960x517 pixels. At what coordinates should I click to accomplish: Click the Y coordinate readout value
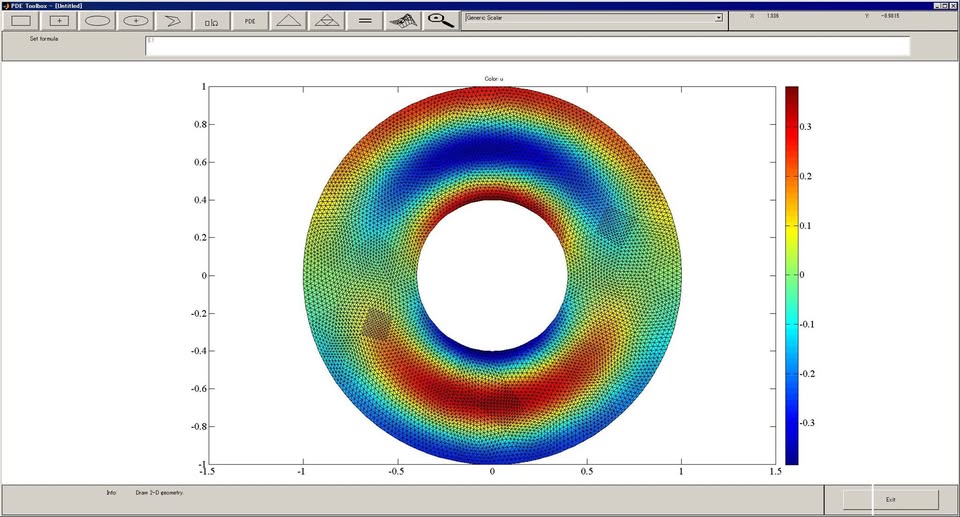pos(890,16)
